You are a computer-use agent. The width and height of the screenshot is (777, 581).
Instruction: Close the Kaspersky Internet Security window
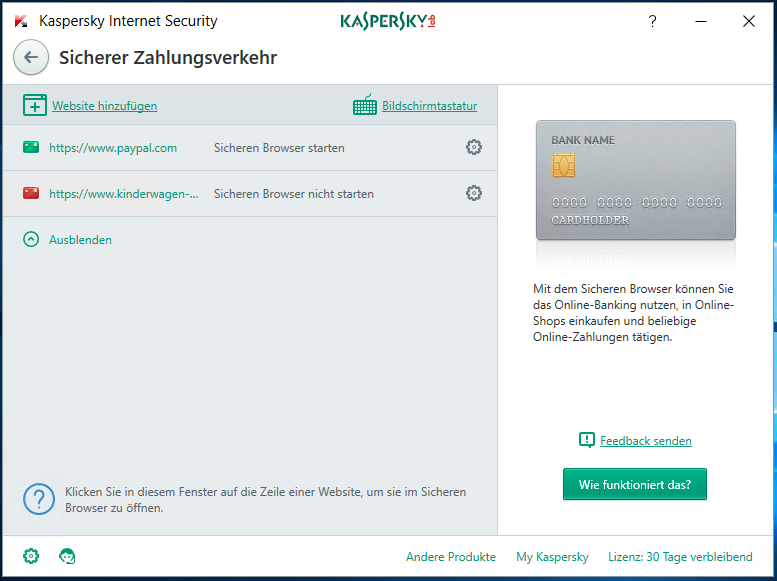[749, 21]
